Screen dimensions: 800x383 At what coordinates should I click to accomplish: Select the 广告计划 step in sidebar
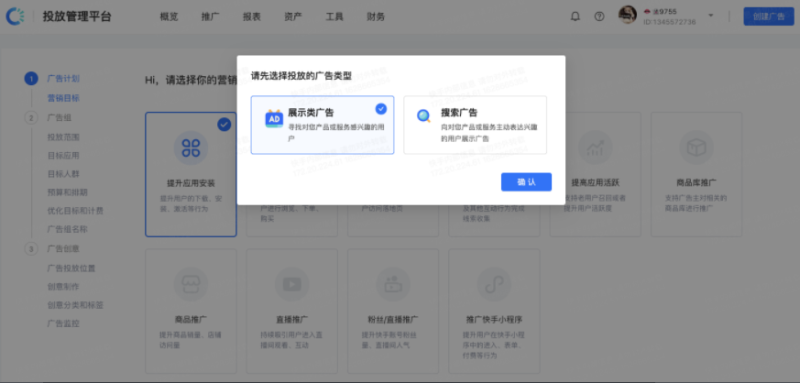(63, 79)
